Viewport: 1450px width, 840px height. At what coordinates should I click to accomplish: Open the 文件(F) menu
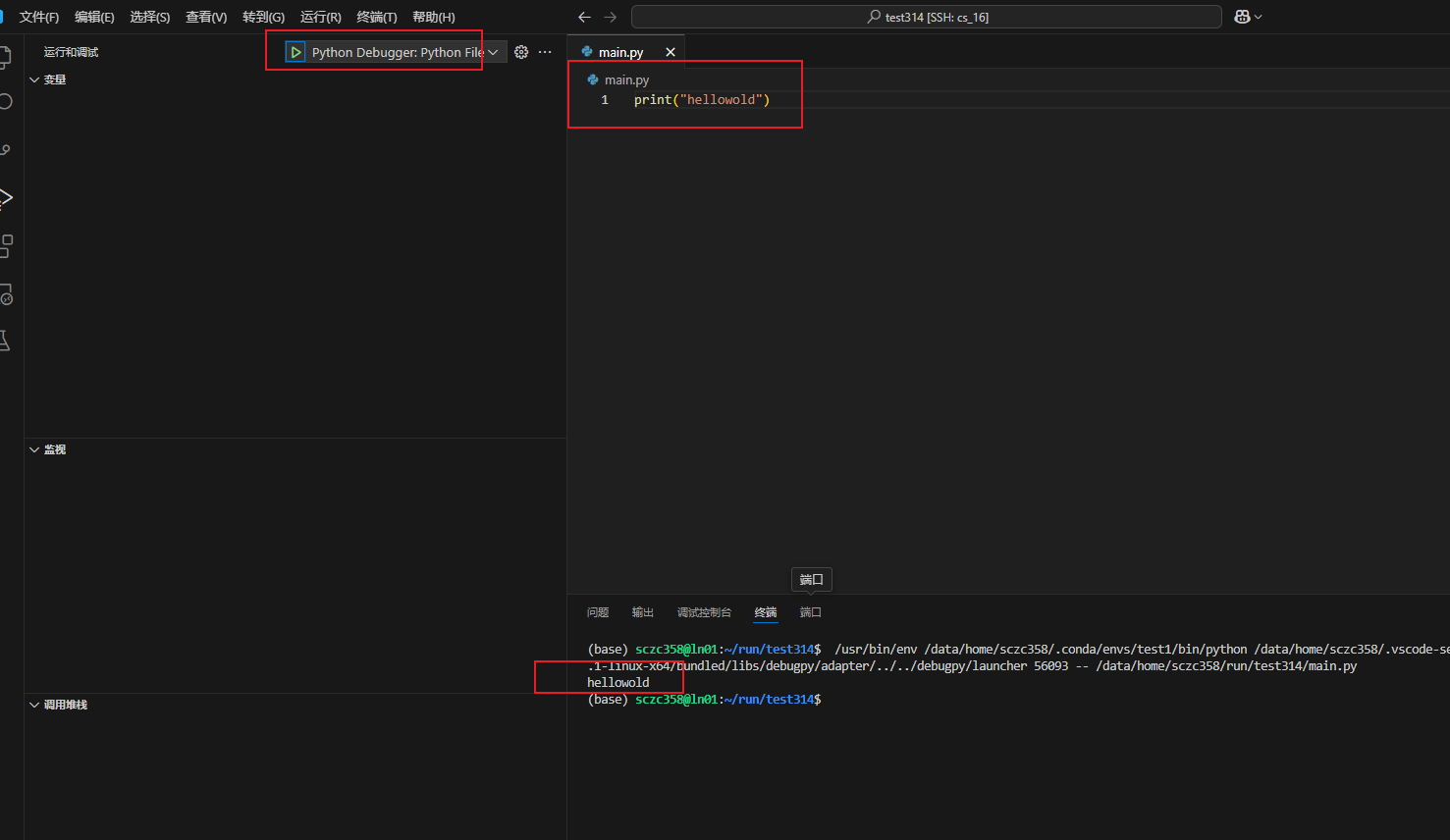(39, 17)
